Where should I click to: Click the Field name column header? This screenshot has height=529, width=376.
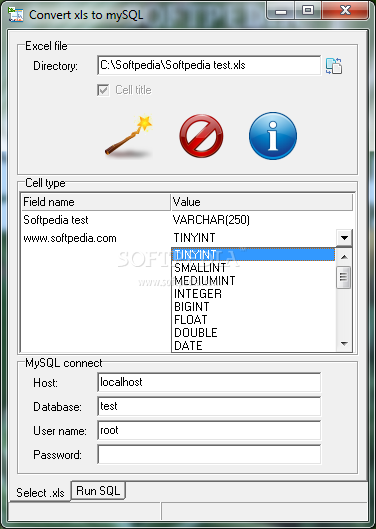tap(96, 202)
